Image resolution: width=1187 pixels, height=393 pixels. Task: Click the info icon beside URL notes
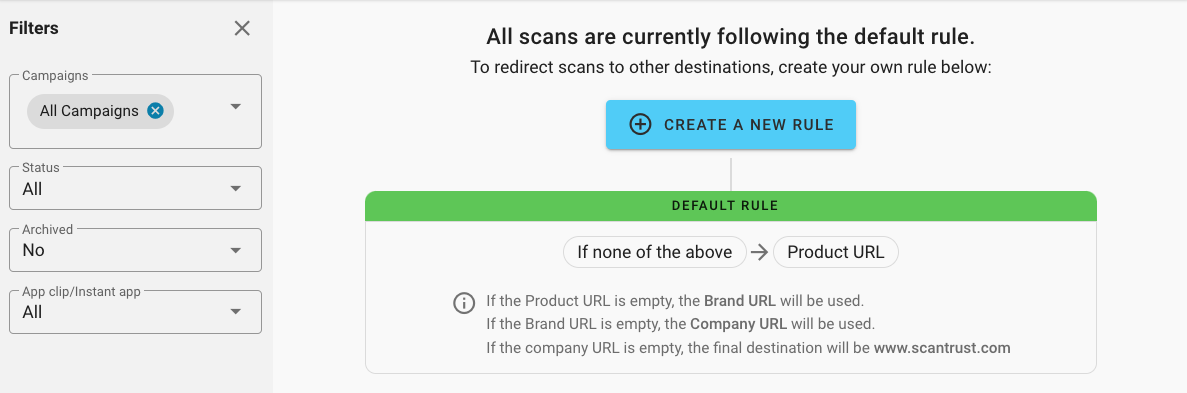463,303
